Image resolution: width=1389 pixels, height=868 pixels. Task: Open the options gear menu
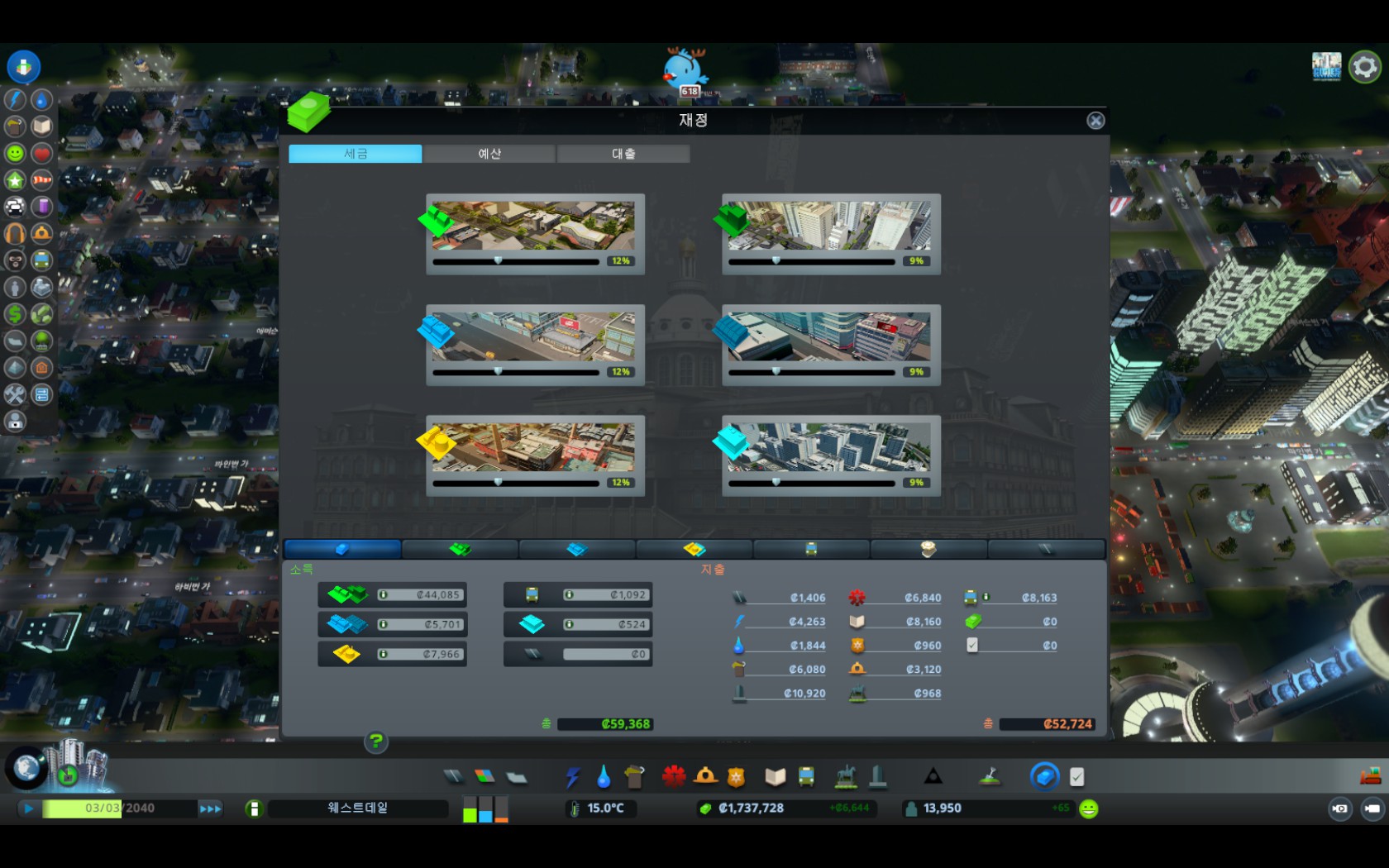pos(1365,67)
